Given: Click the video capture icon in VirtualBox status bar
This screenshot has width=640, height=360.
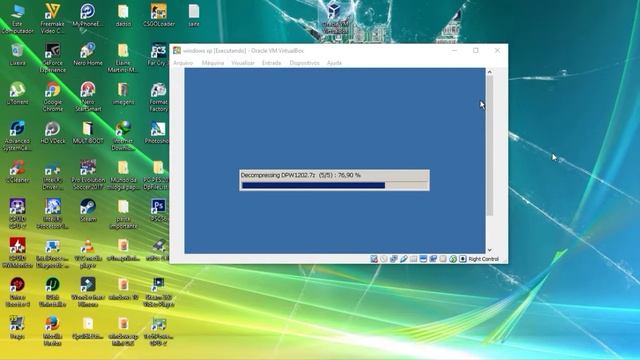Looking at the screenshot, I should 433,259.
